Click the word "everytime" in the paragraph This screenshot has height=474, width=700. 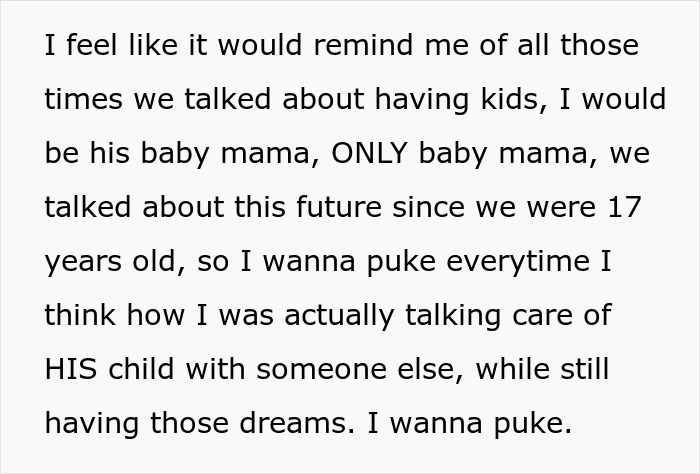[518, 262]
